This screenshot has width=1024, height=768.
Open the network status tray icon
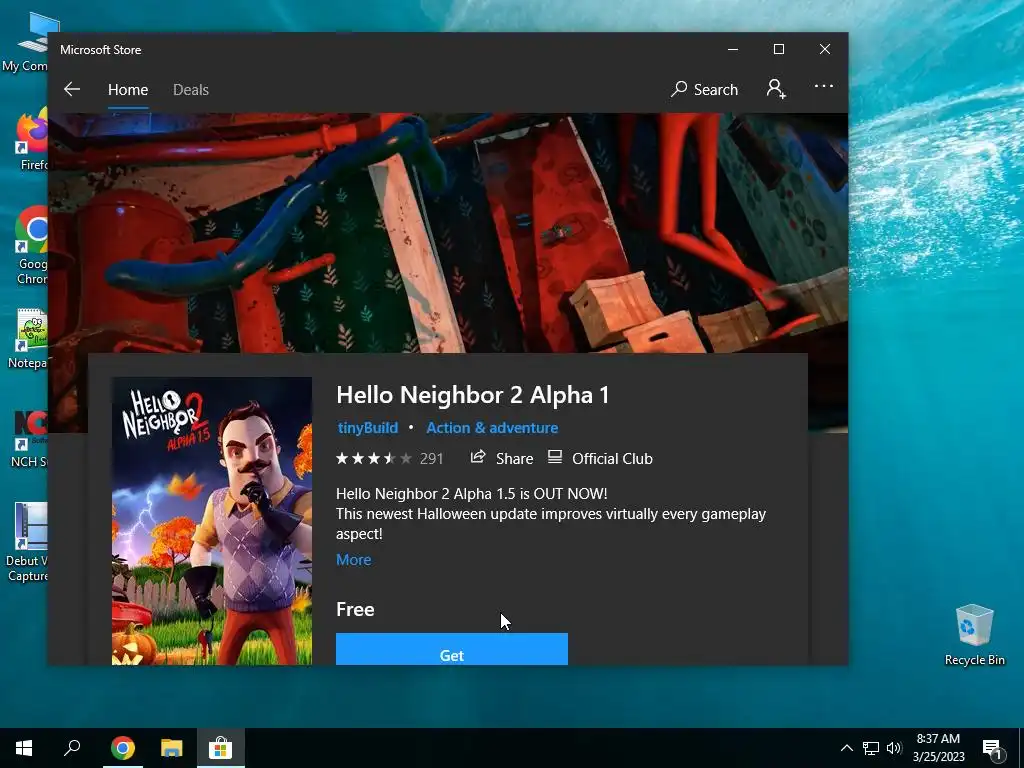tap(871, 748)
